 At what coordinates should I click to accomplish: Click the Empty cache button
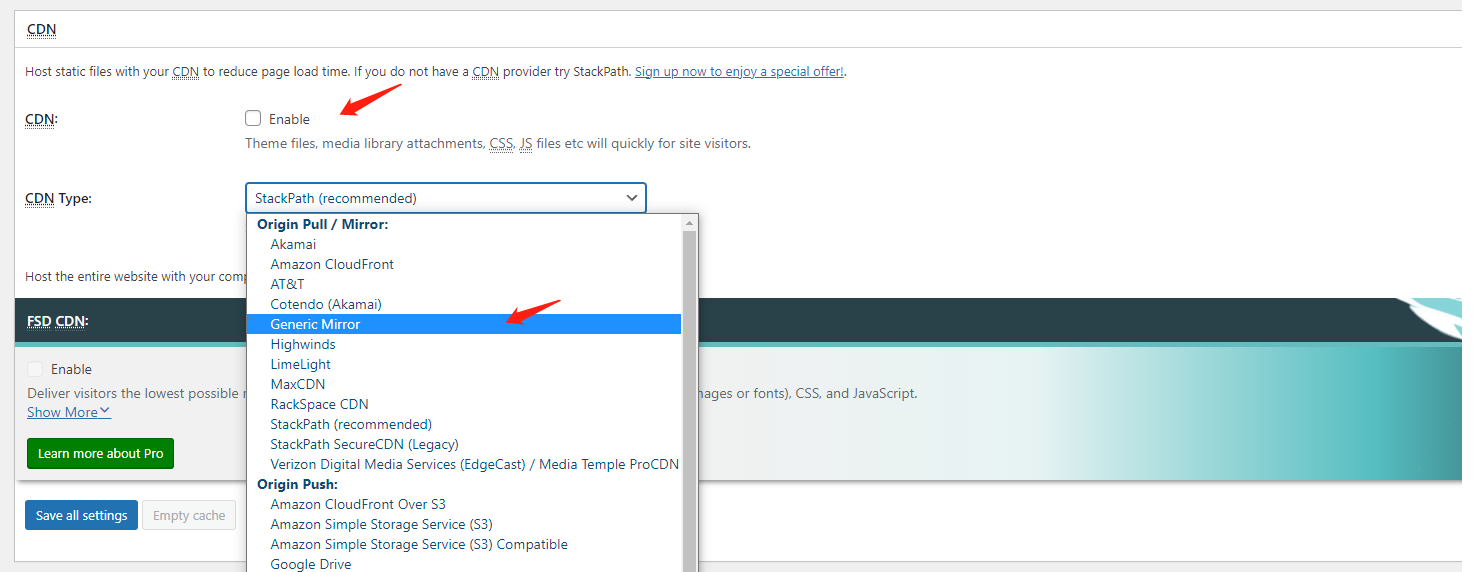click(x=189, y=515)
